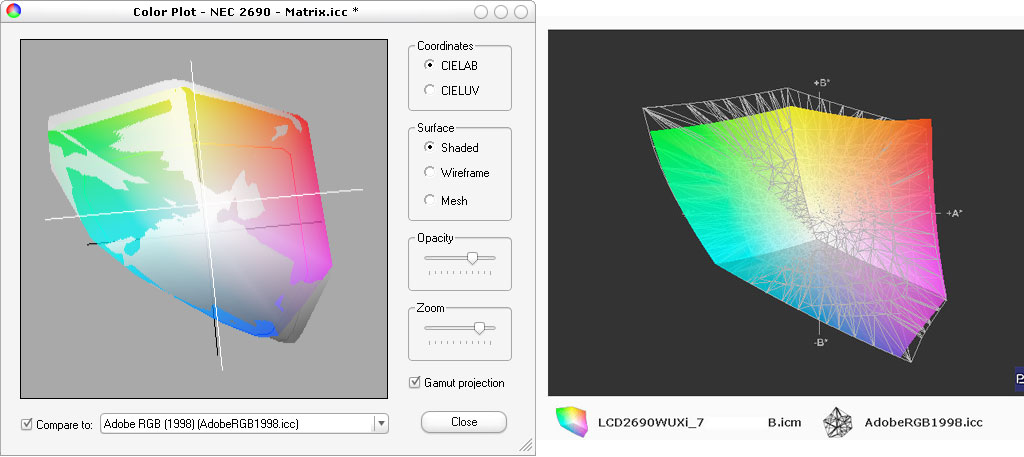Image resolution: width=1024 pixels, height=457 pixels.
Task: Click the AdobeRGB1998 wireframe gamut icon
Action: pos(836,423)
